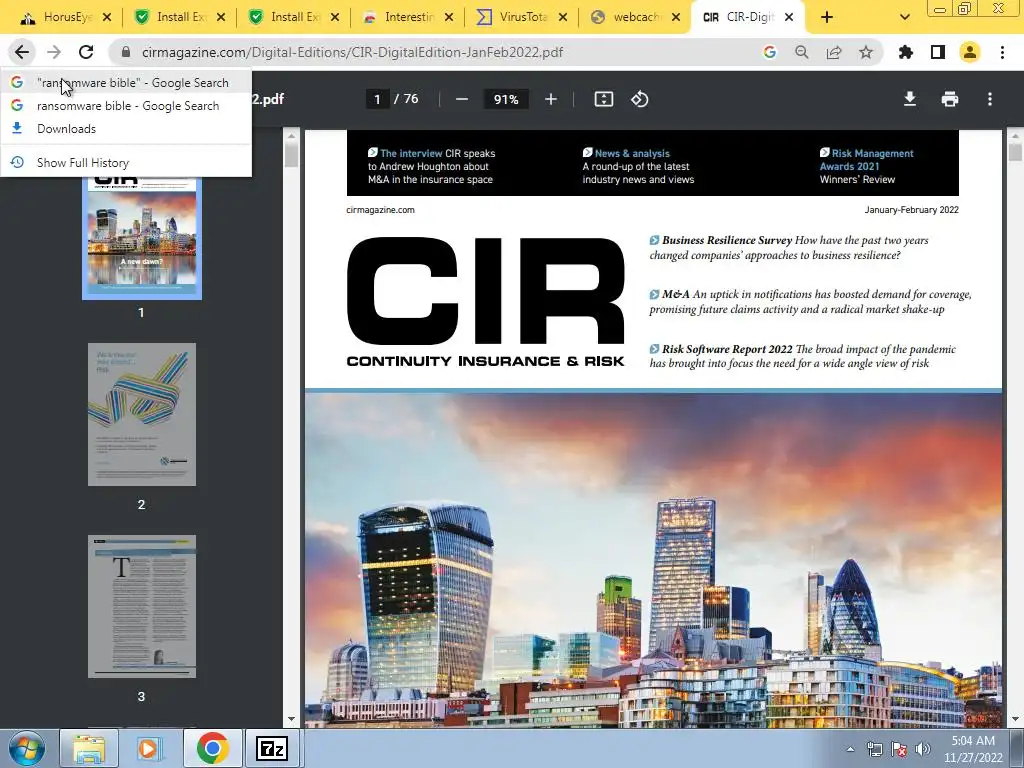This screenshot has height=768, width=1024.
Task: Switch to the VirusTotal tab
Action: click(x=520, y=17)
